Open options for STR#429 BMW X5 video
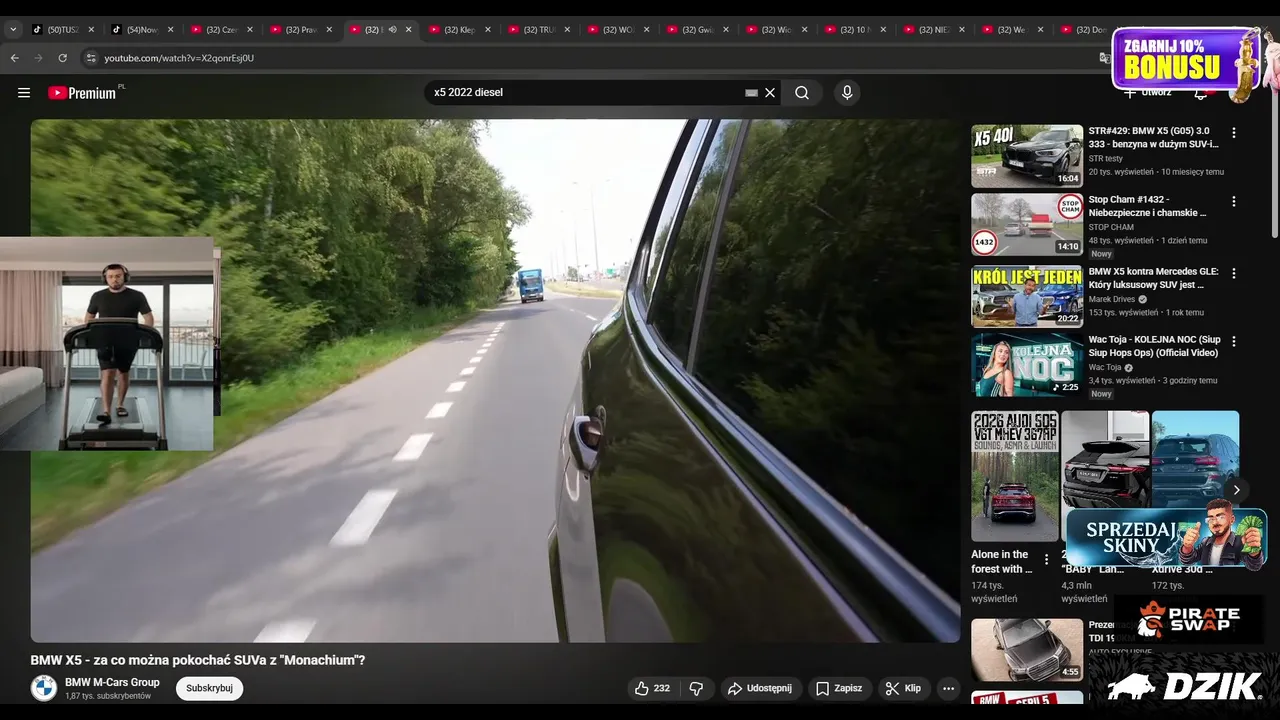The image size is (1280, 720). (x=1234, y=132)
